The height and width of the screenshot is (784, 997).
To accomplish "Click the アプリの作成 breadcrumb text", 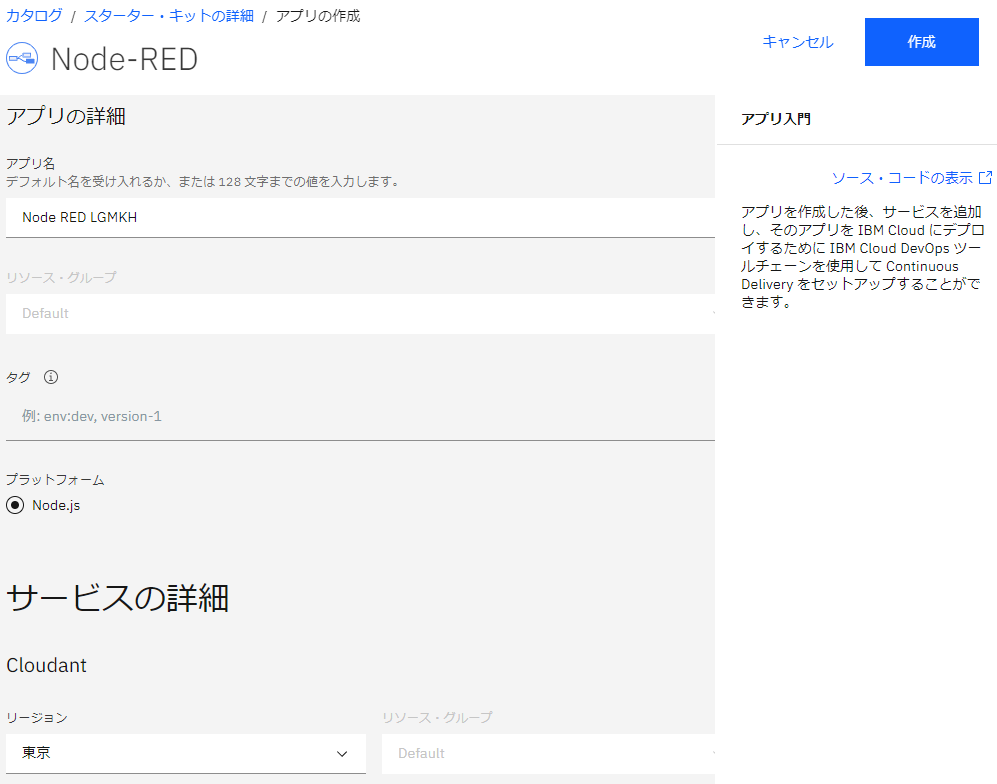I will 318,16.
